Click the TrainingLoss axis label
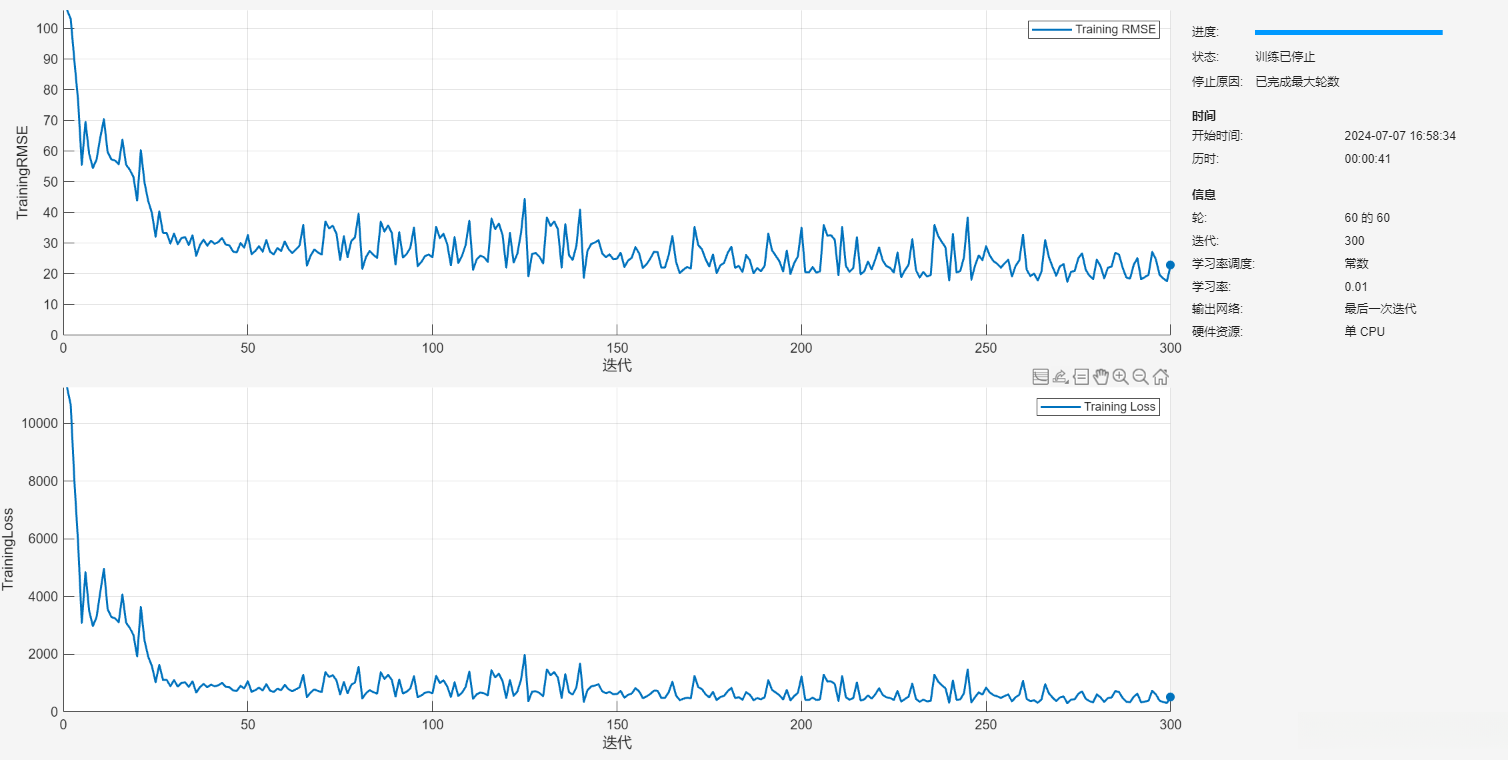 [x=9, y=549]
